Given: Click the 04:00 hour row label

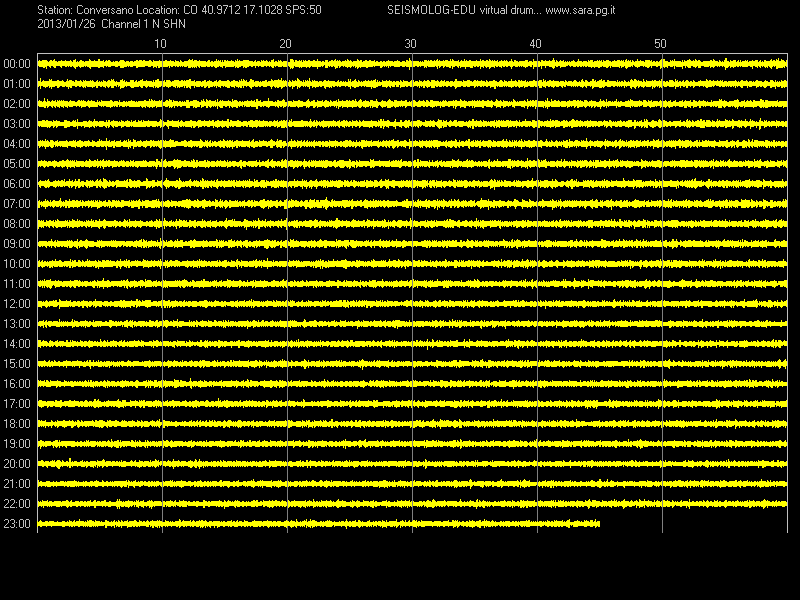Looking at the screenshot, I should [x=17, y=144].
